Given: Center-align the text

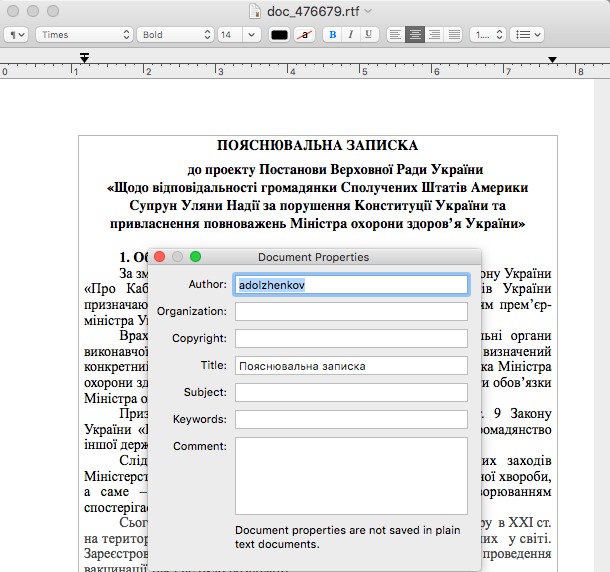Looking at the screenshot, I should (x=415, y=34).
